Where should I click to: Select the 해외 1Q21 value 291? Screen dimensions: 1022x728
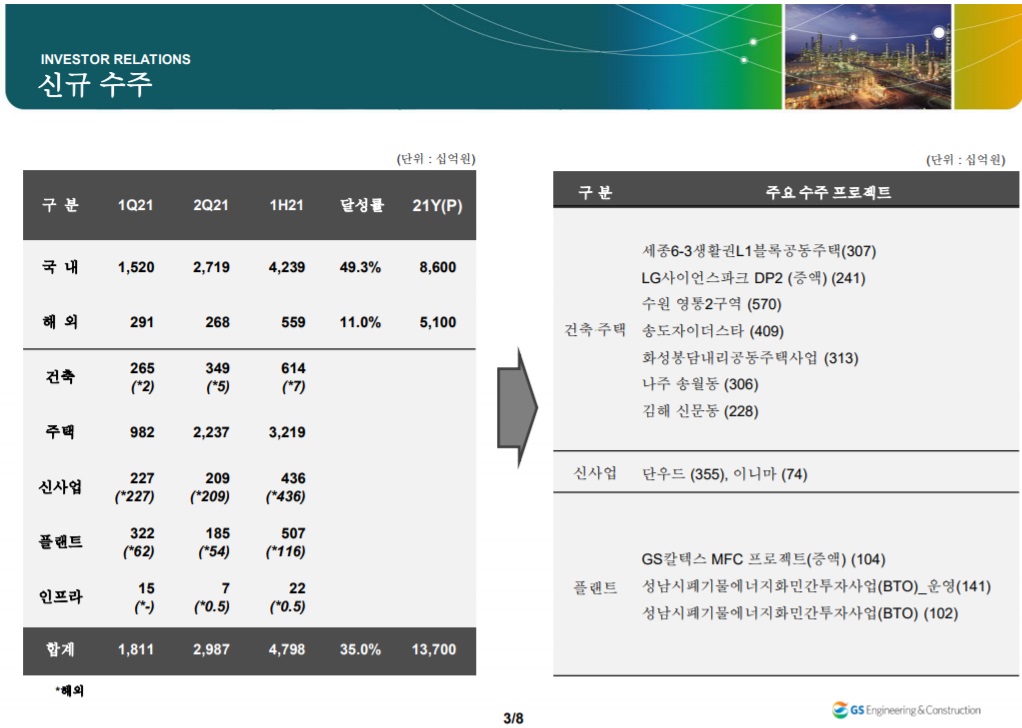pos(142,322)
